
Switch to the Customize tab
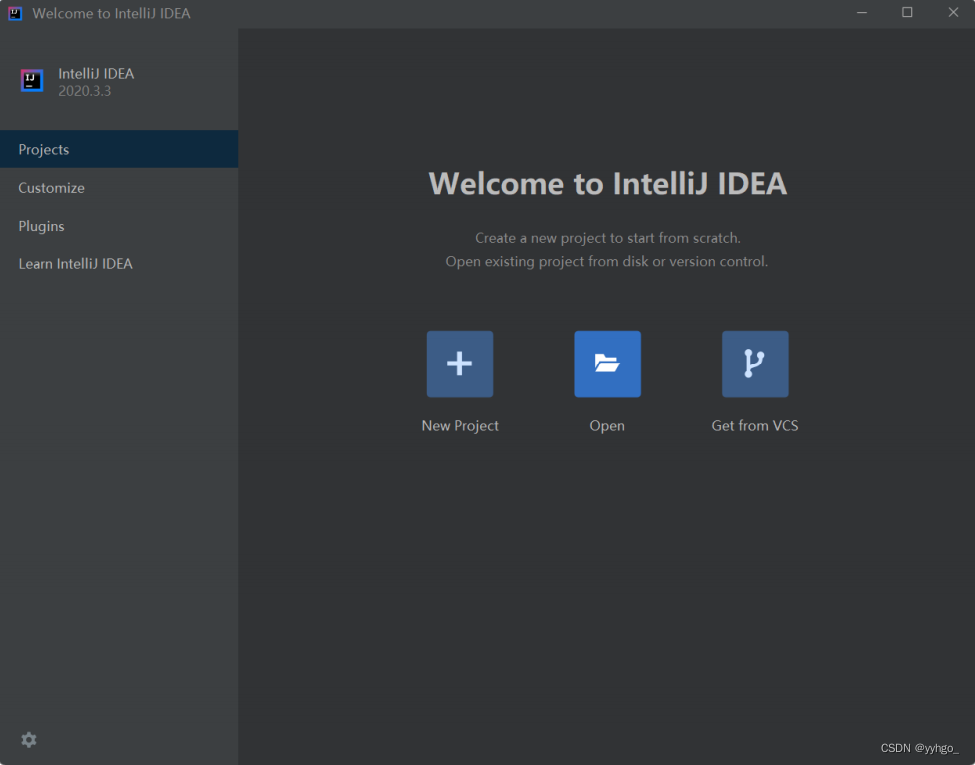click(52, 188)
